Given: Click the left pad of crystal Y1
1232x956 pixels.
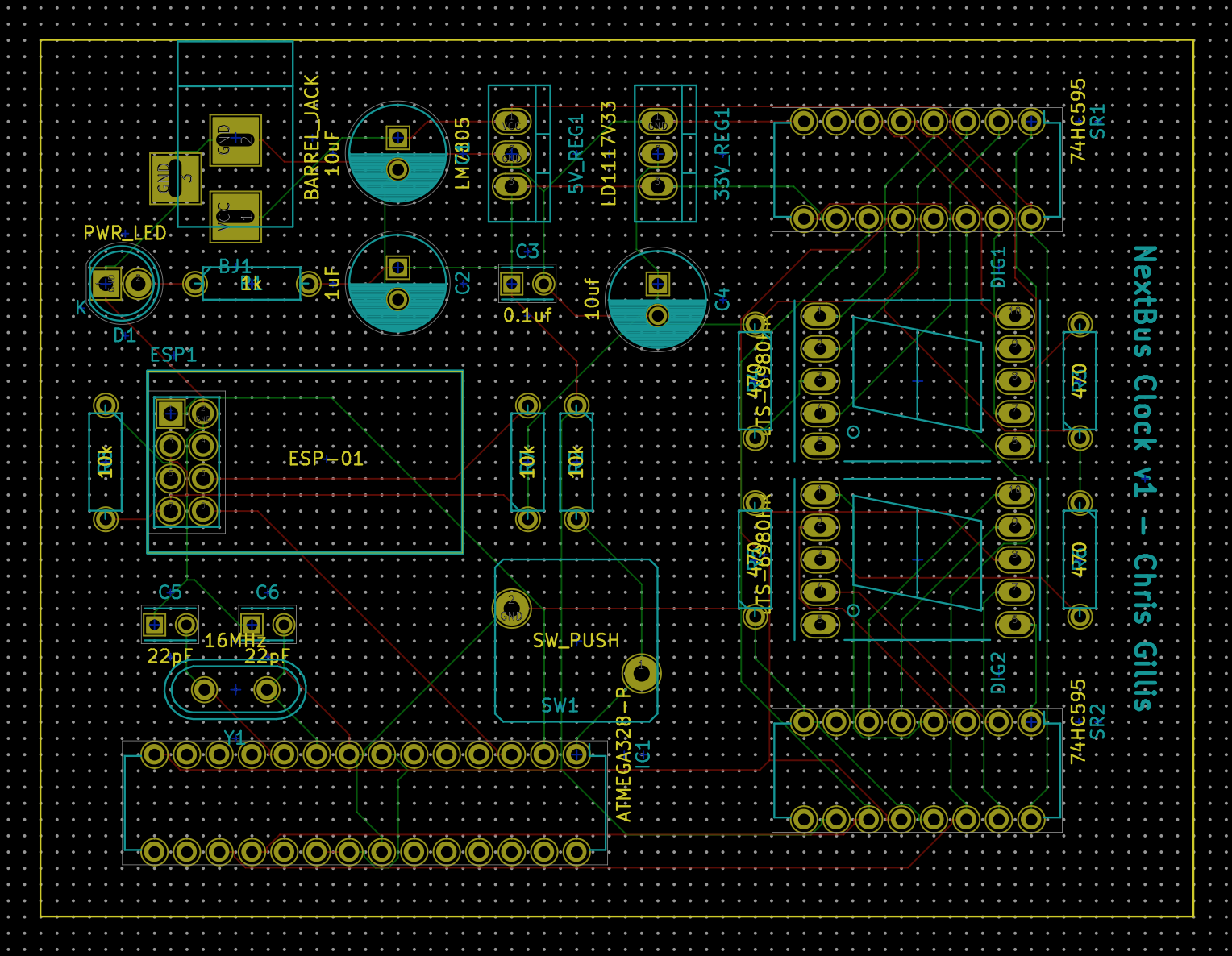Looking at the screenshot, I should coord(204,690).
